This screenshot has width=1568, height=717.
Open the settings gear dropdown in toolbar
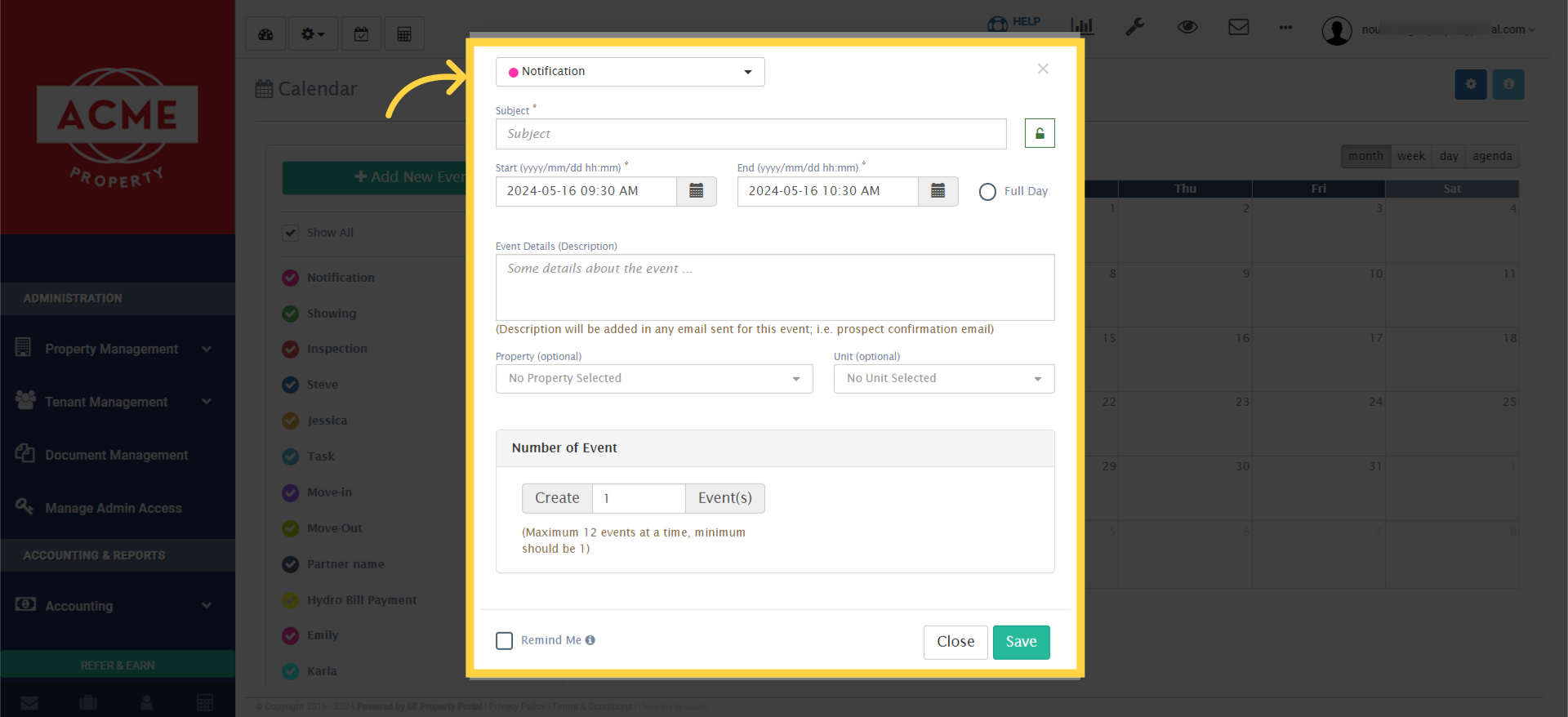(x=313, y=34)
